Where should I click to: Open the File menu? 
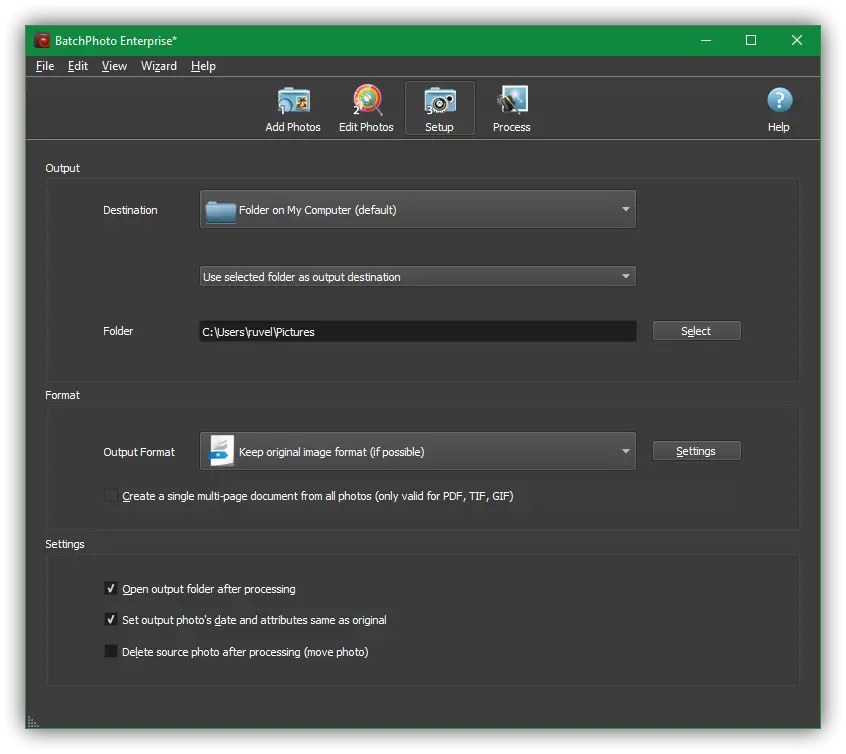pos(45,66)
